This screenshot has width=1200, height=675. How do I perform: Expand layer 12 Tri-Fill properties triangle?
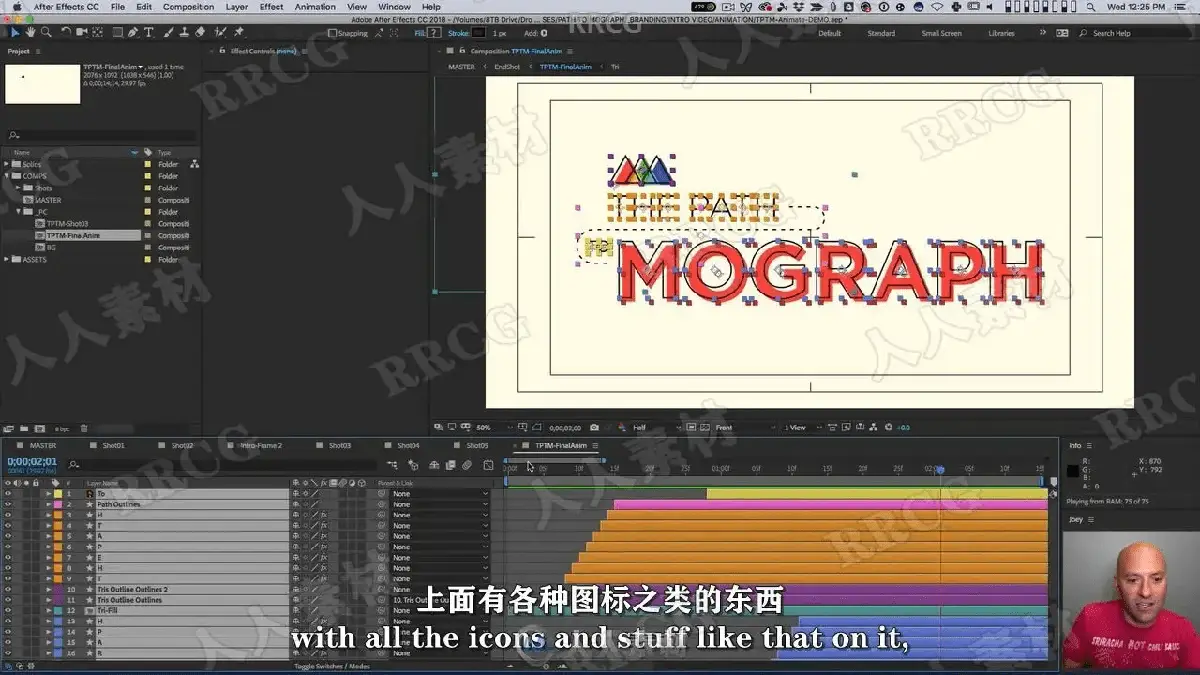(48, 610)
